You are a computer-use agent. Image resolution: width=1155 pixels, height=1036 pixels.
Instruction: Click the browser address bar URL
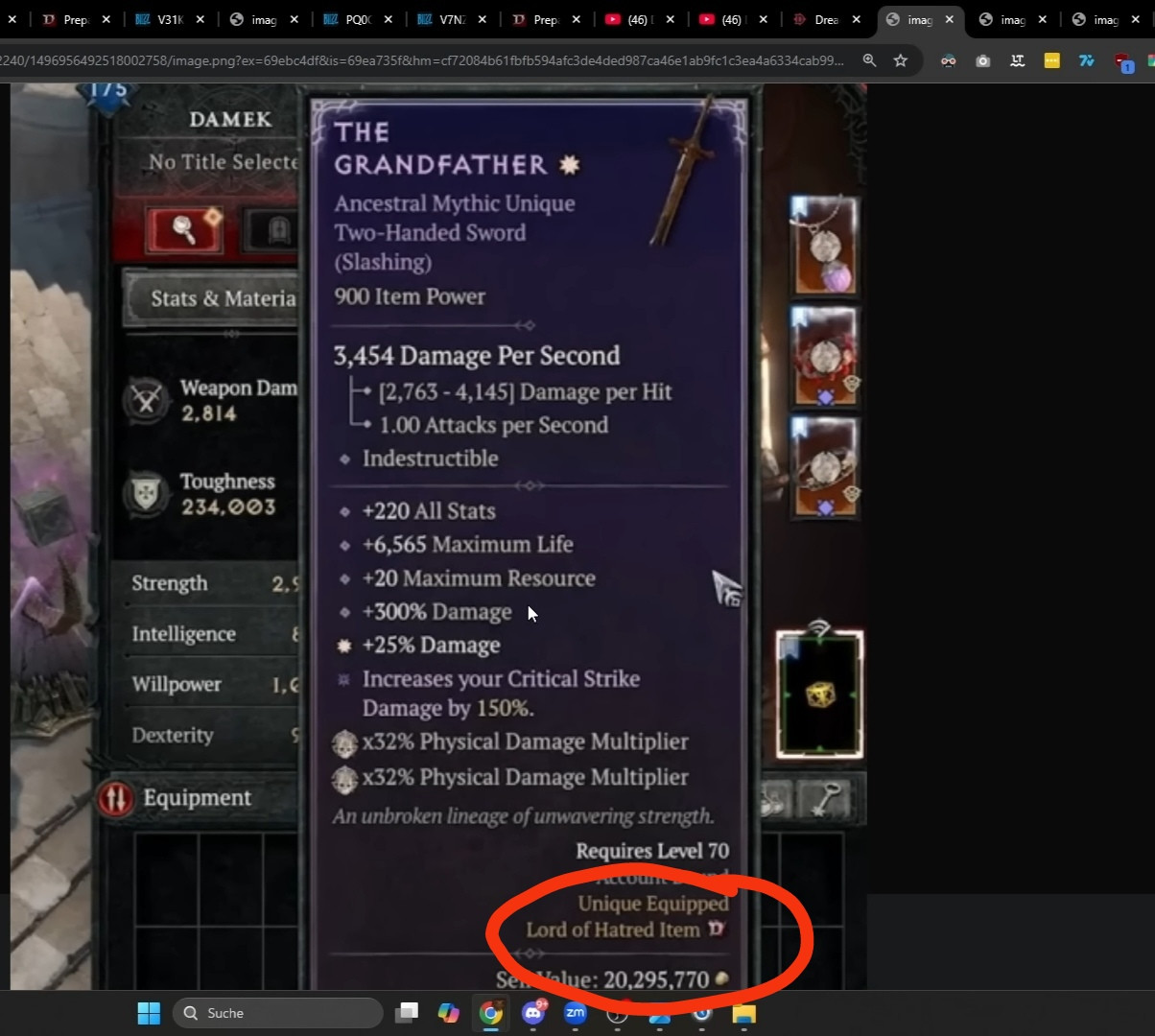422,60
